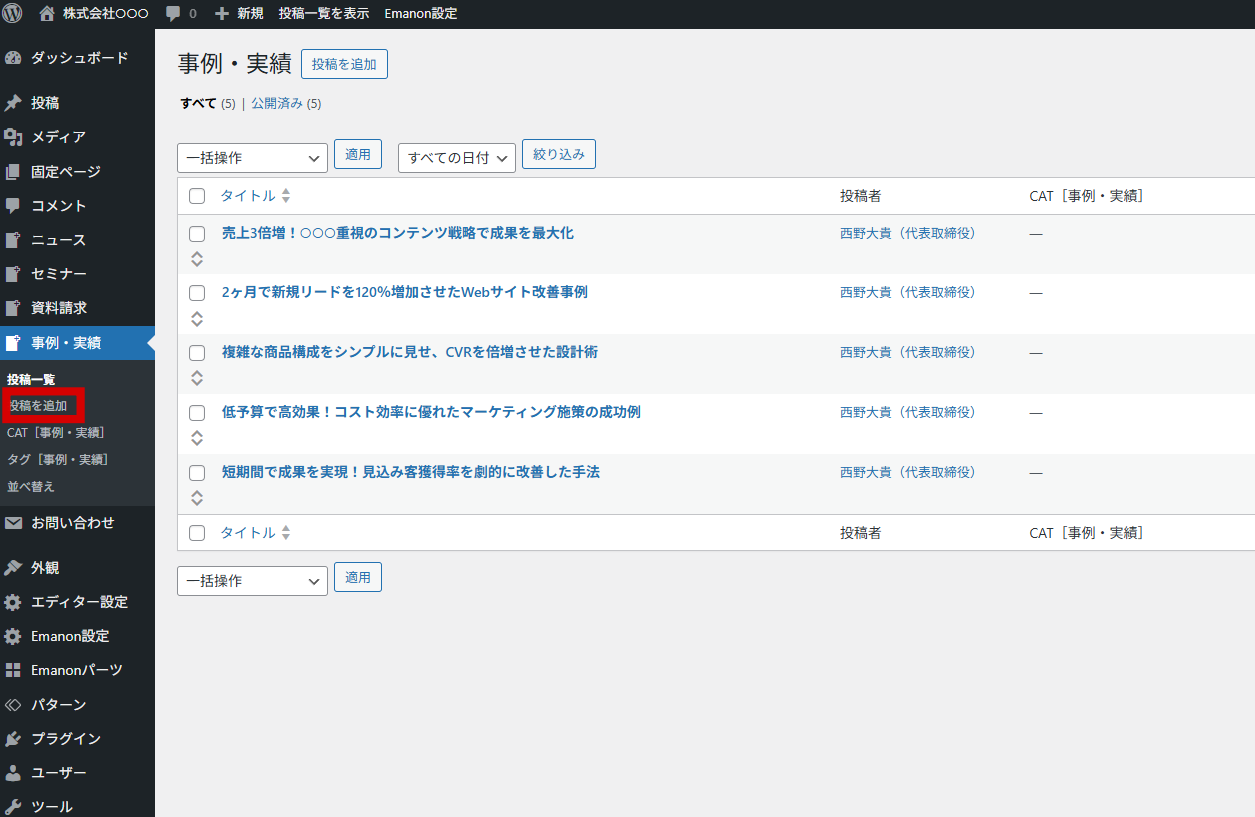The width and height of the screenshot is (1255, 817).
Task: Click the 絞り込み filter button
Action: pyautogui.click(x=559, y=154)
